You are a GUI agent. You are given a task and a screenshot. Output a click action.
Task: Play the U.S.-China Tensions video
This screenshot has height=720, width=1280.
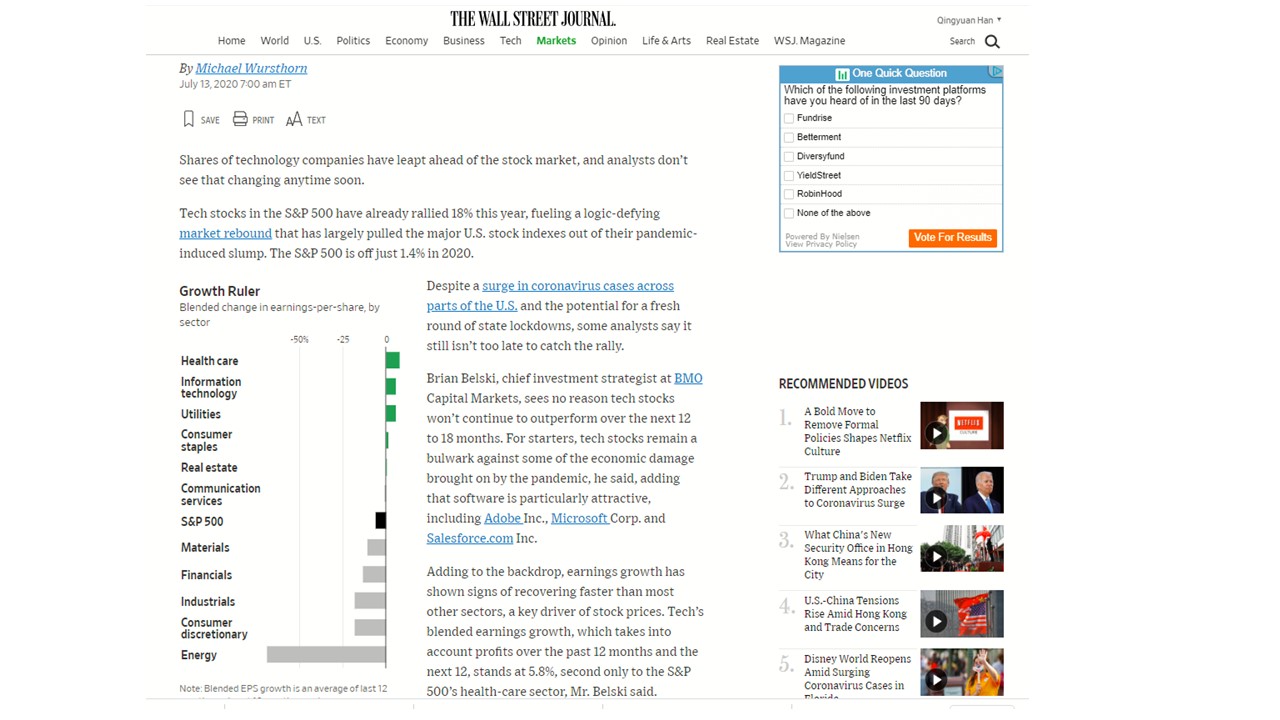point(936,622)
